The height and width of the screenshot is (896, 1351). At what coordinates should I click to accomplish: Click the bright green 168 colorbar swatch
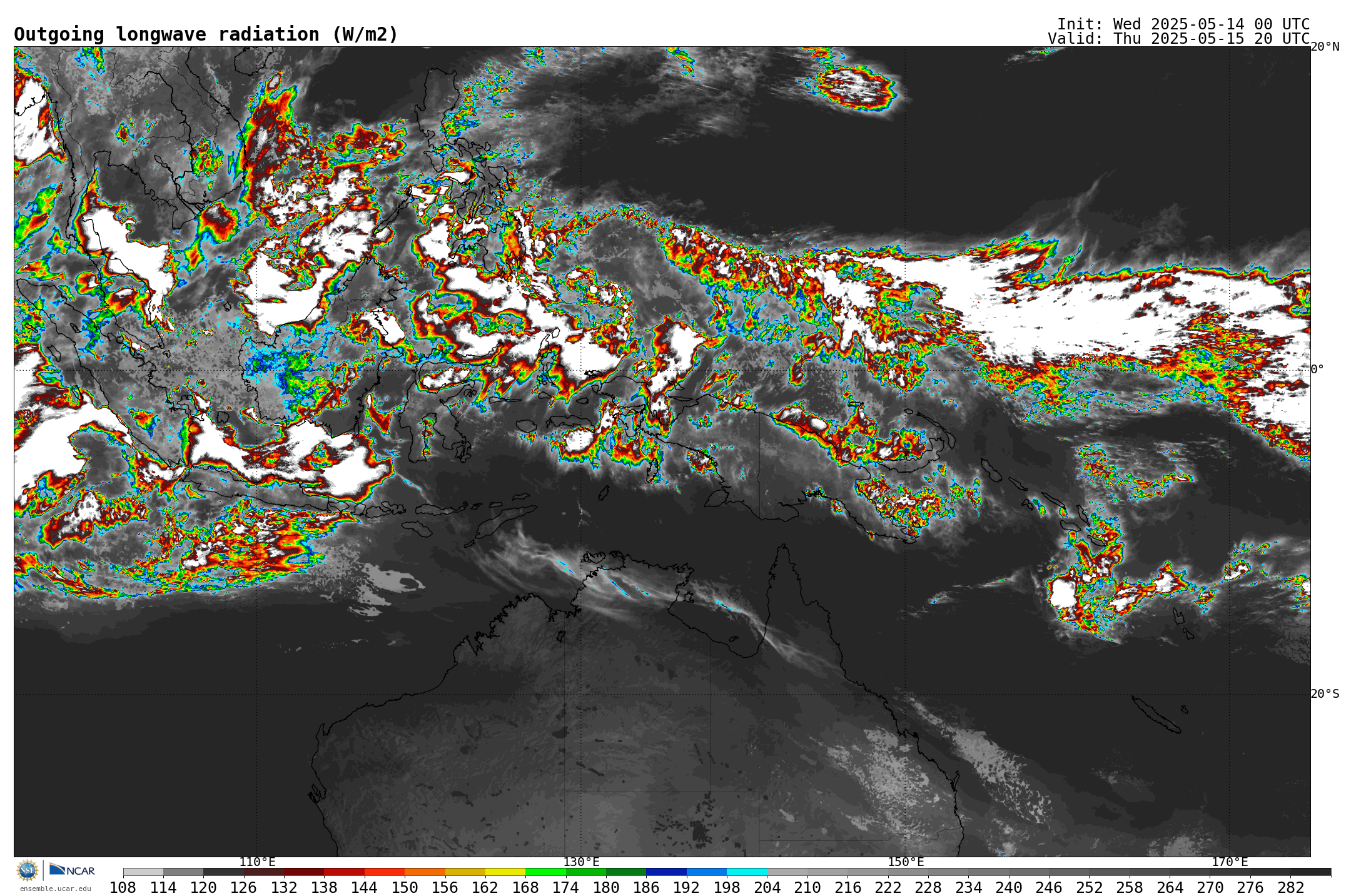pos(545,872)
